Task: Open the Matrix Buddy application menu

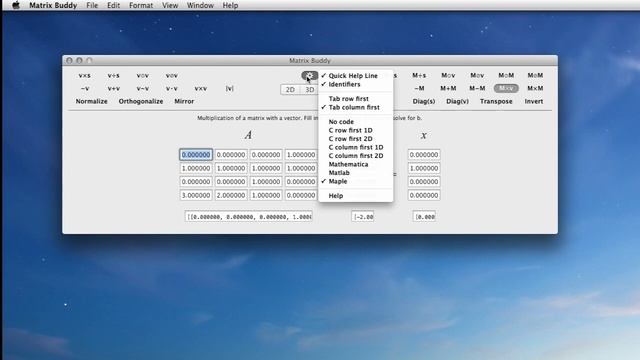Action: 53,5
